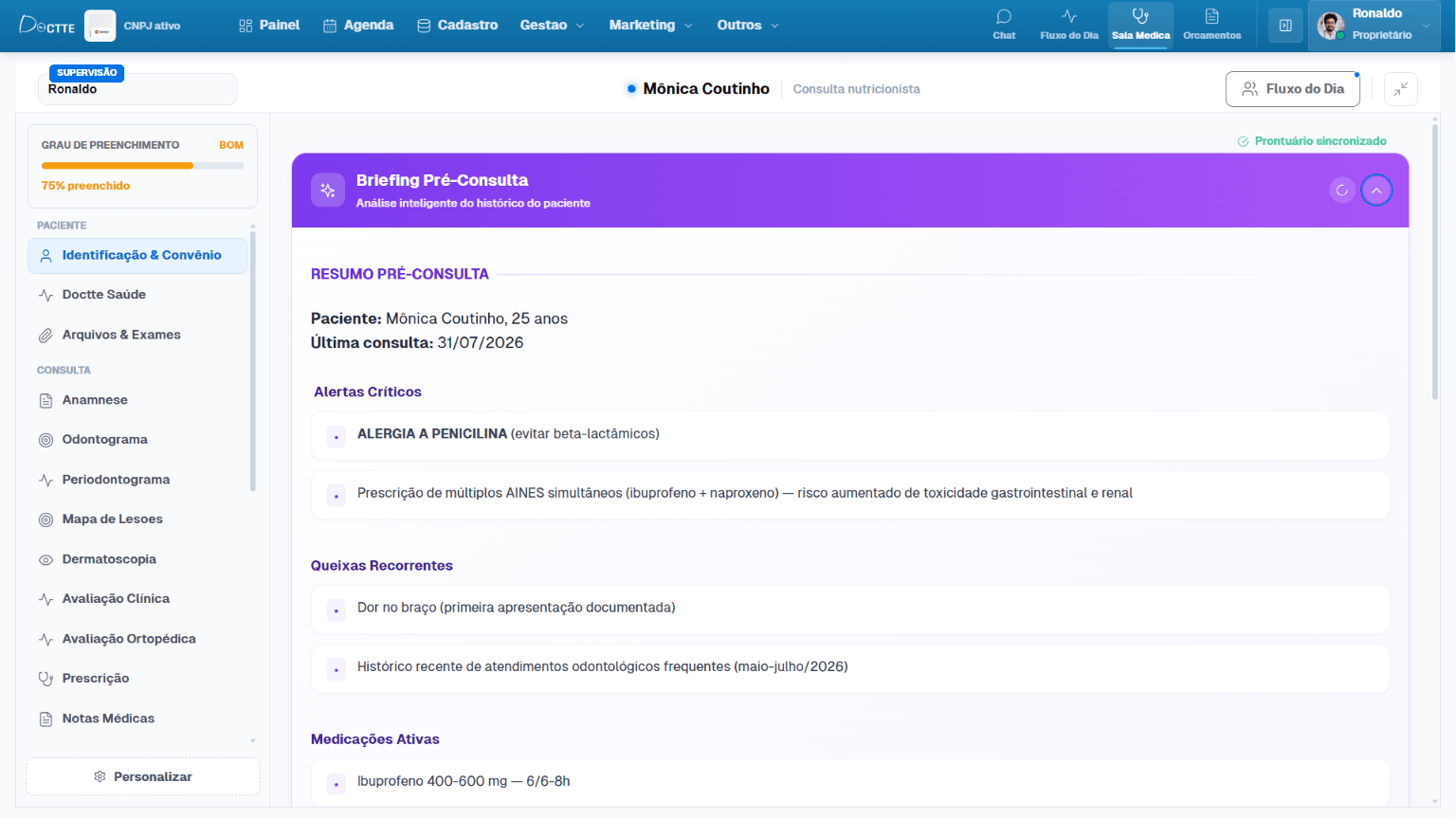Refresh the Briefing Pré-Consulta analysis
This screenshot has height=819, width=1456.
[1342, 191]
